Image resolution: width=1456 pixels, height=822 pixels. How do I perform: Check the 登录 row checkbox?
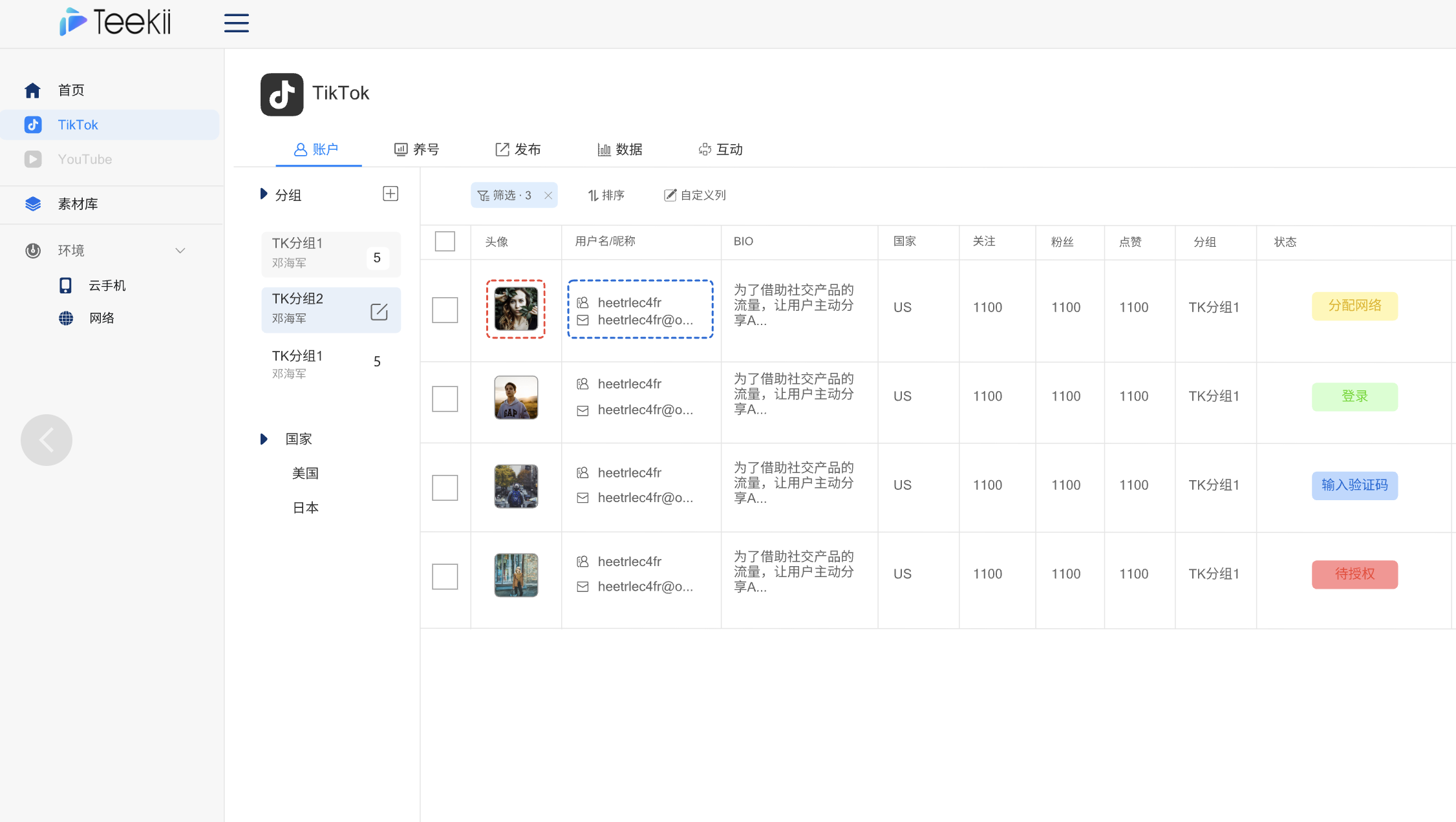coord(445,399)
